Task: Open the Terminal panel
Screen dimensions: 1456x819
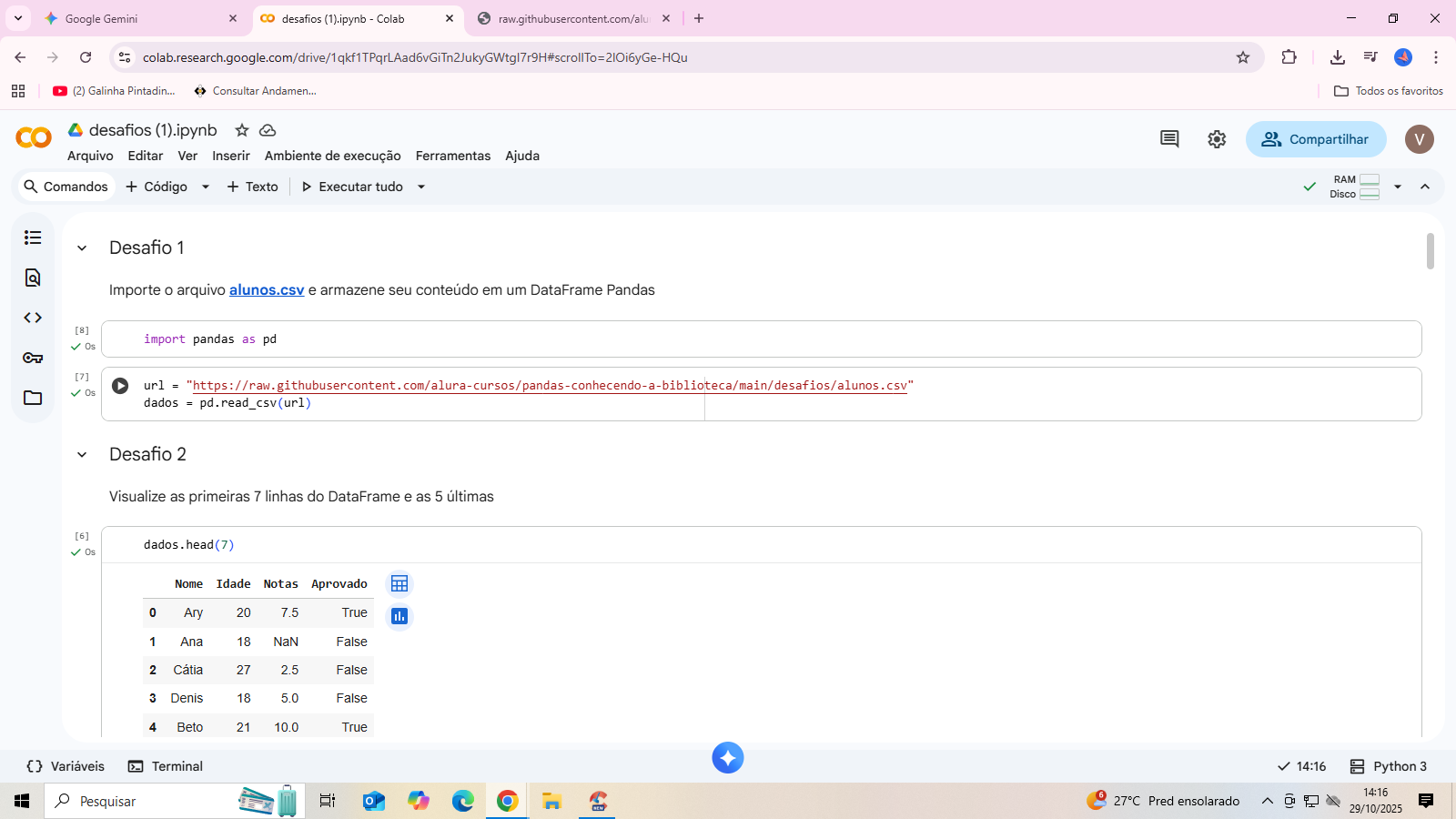Action: point(166,766)
